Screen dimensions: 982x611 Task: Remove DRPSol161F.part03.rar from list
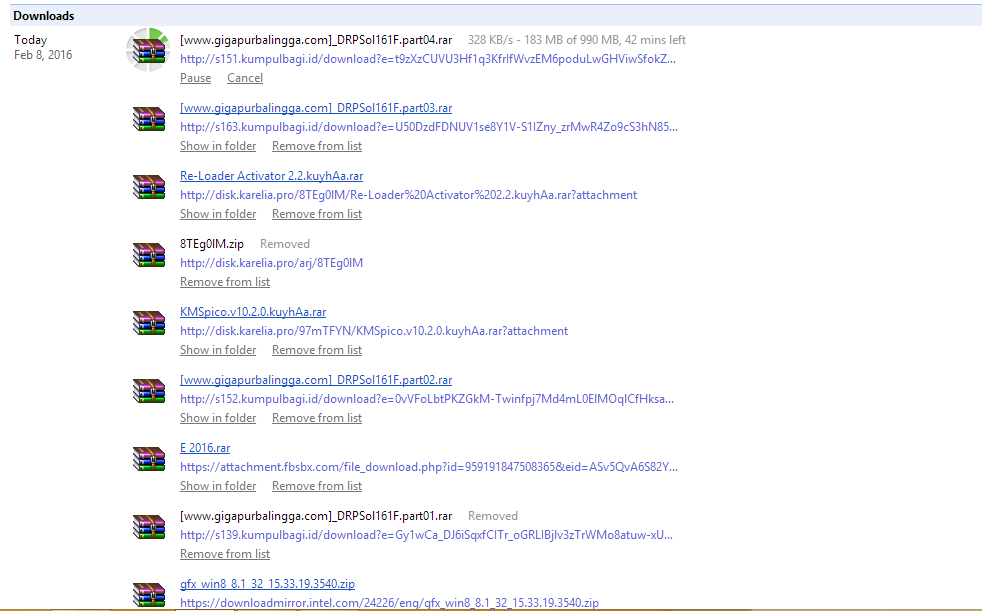click(317, 146)
